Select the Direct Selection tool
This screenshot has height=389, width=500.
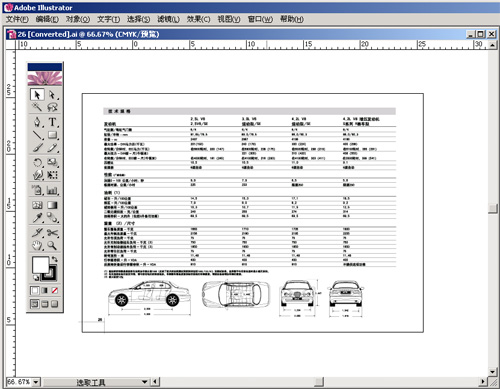click(52, 95)
